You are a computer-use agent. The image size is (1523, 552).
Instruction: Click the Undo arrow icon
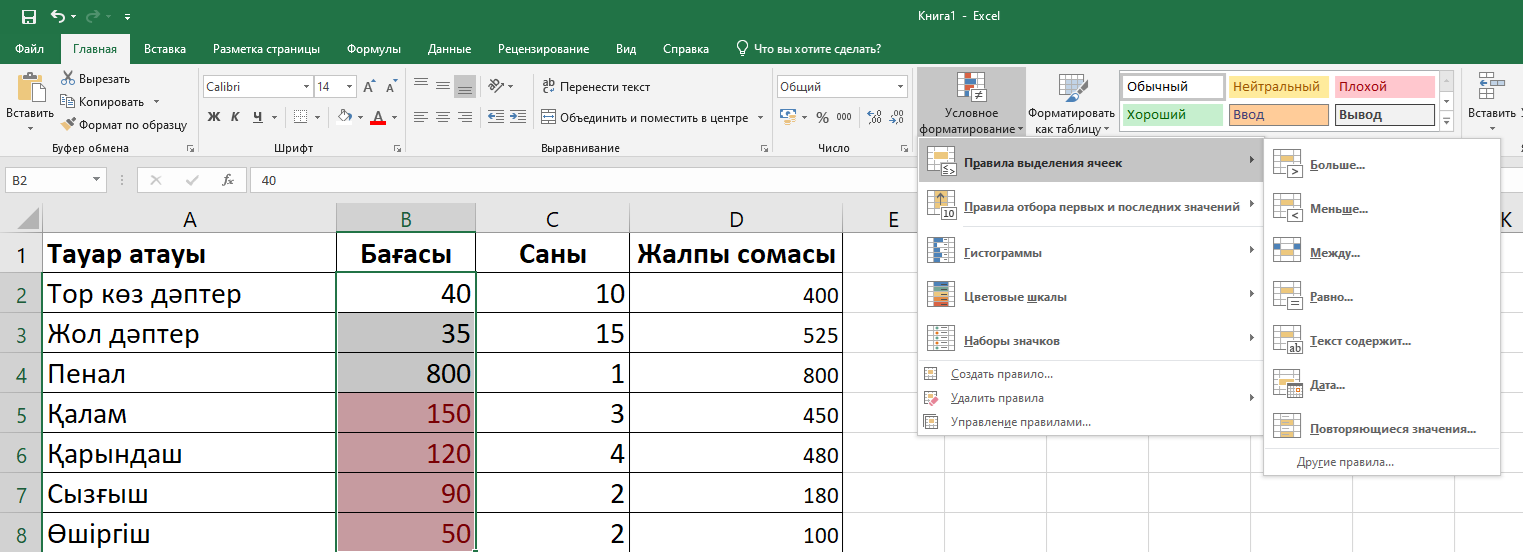click(58, 17)
